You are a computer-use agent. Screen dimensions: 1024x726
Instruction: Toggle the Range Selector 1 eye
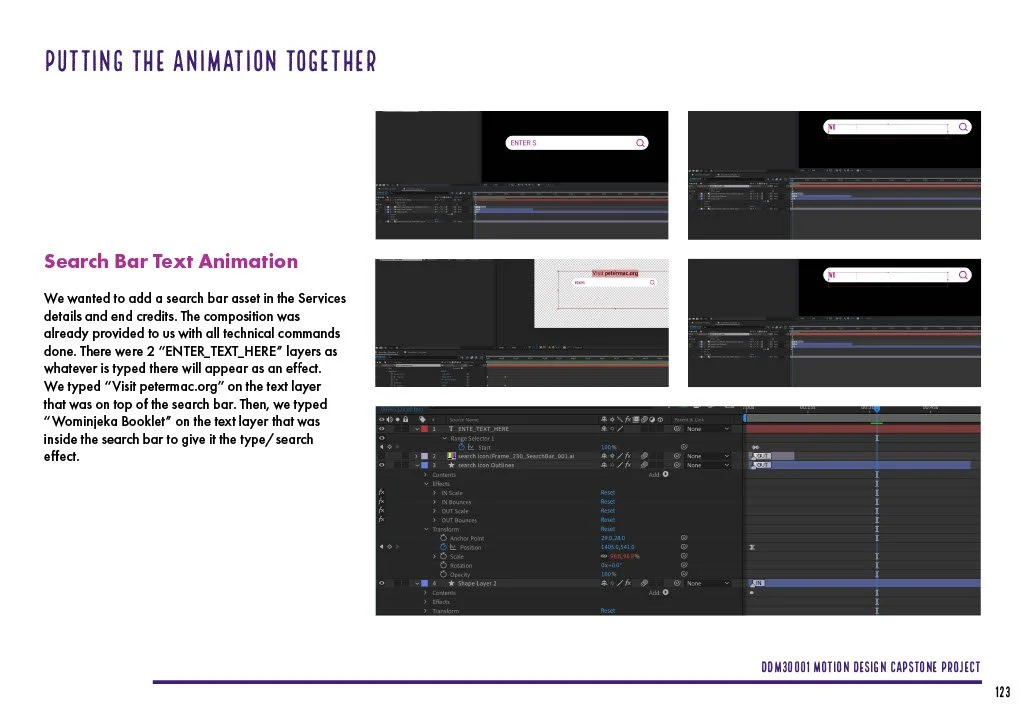point(381,438)
